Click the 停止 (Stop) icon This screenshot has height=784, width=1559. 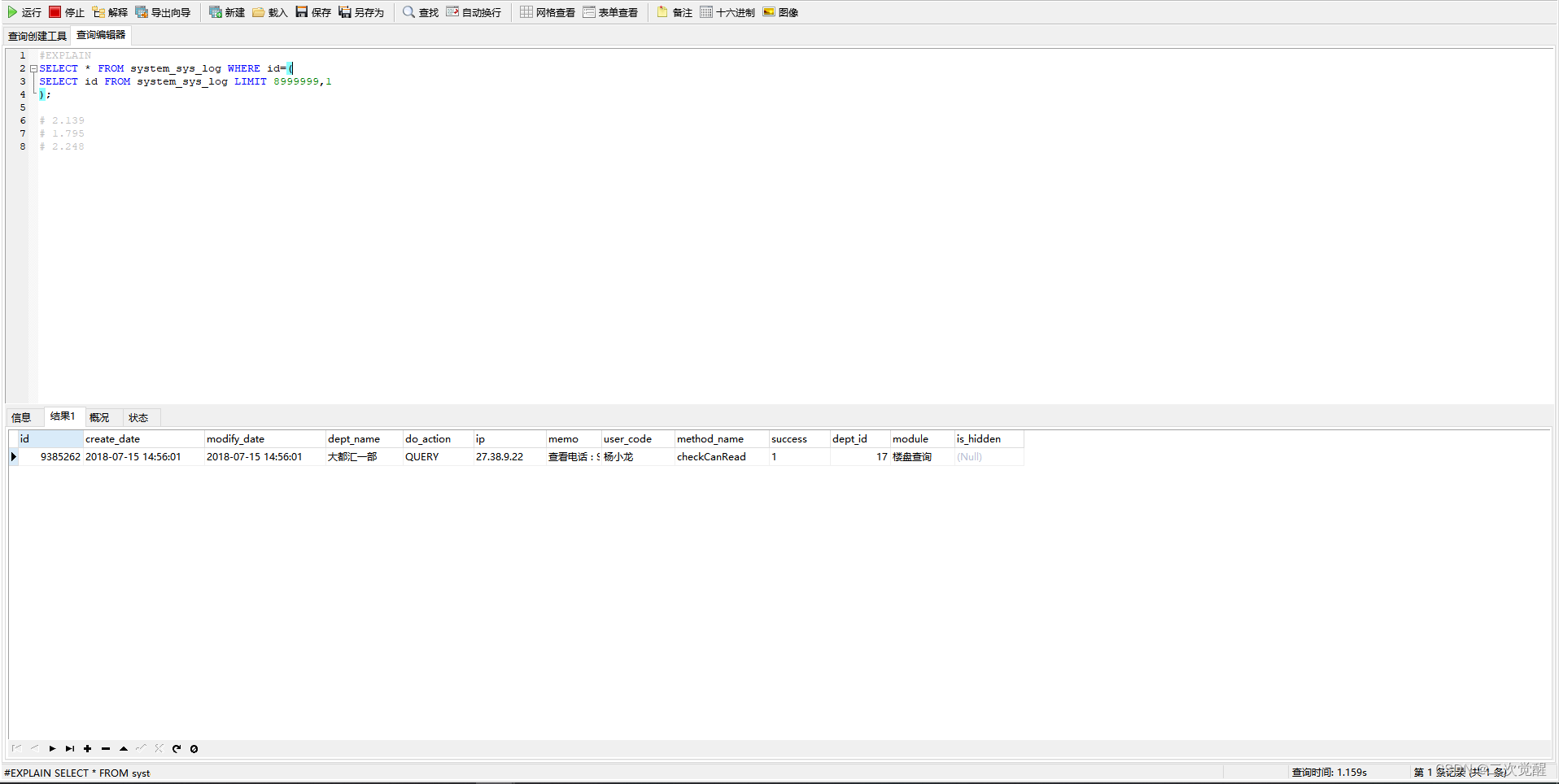(x=68, y=12)
